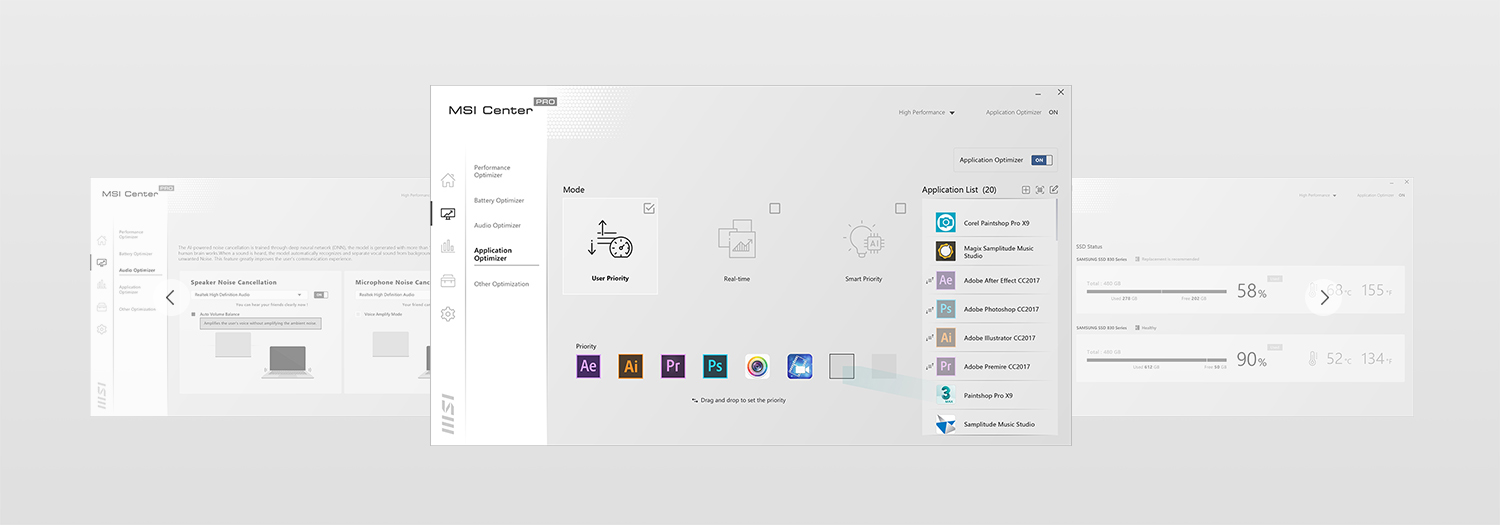Click the edit pencil icon beside Application List
The width and height of the screenshot is (1500, 525).
tap(1054, 190)
